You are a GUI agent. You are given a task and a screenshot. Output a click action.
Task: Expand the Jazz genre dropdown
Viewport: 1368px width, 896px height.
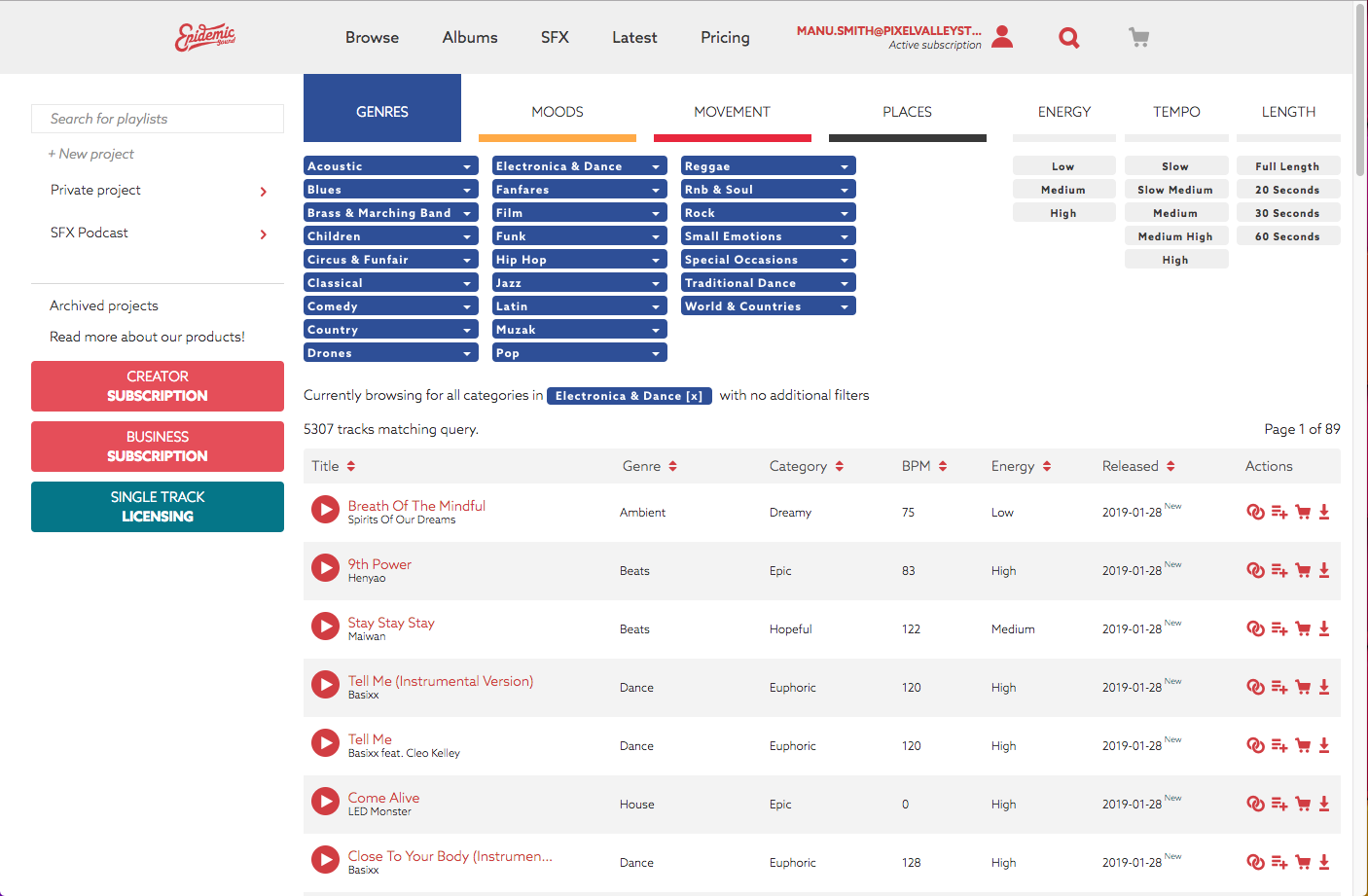click(x=579, y=283)
